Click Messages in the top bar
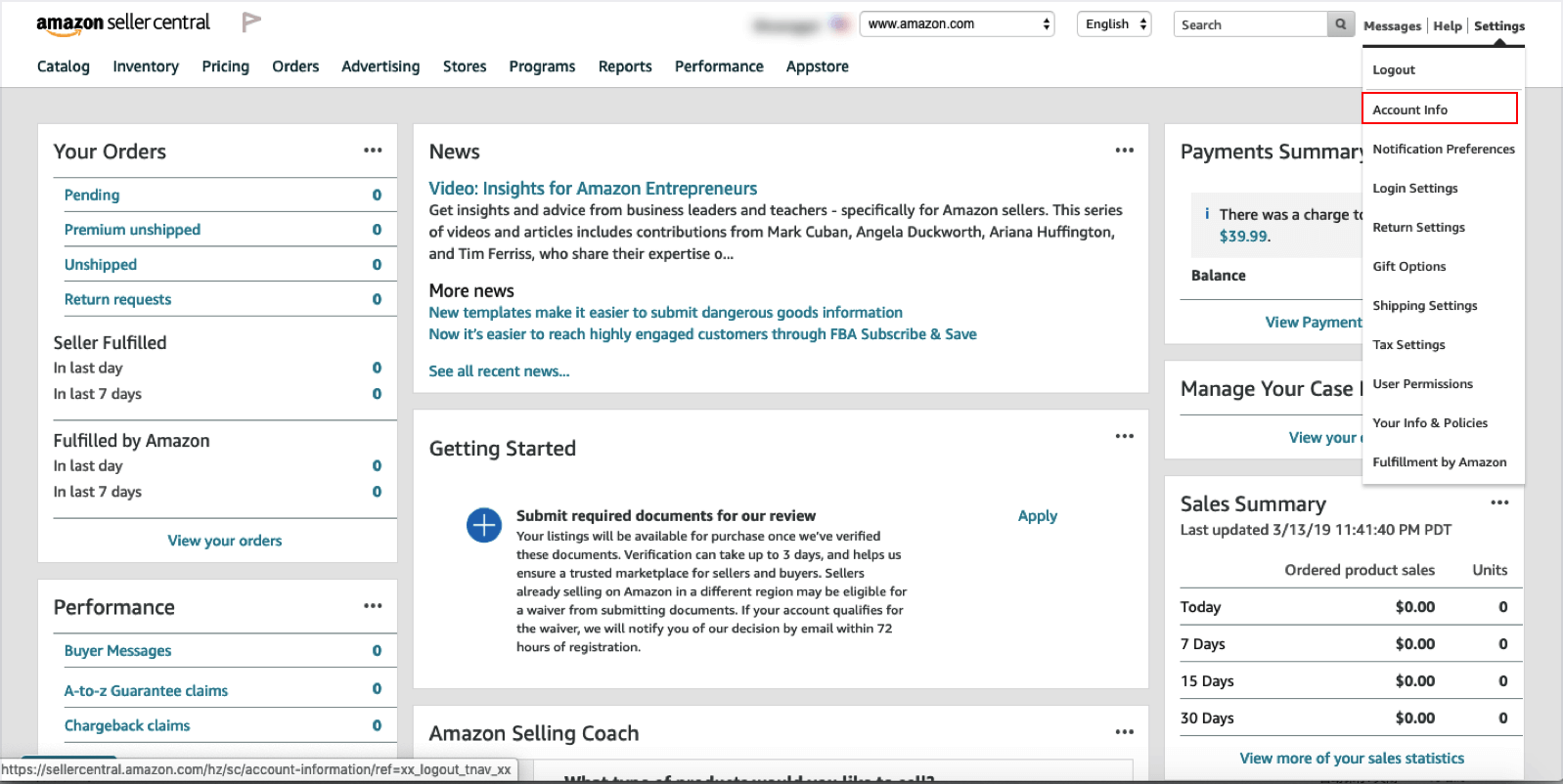 coord(1392,26)
